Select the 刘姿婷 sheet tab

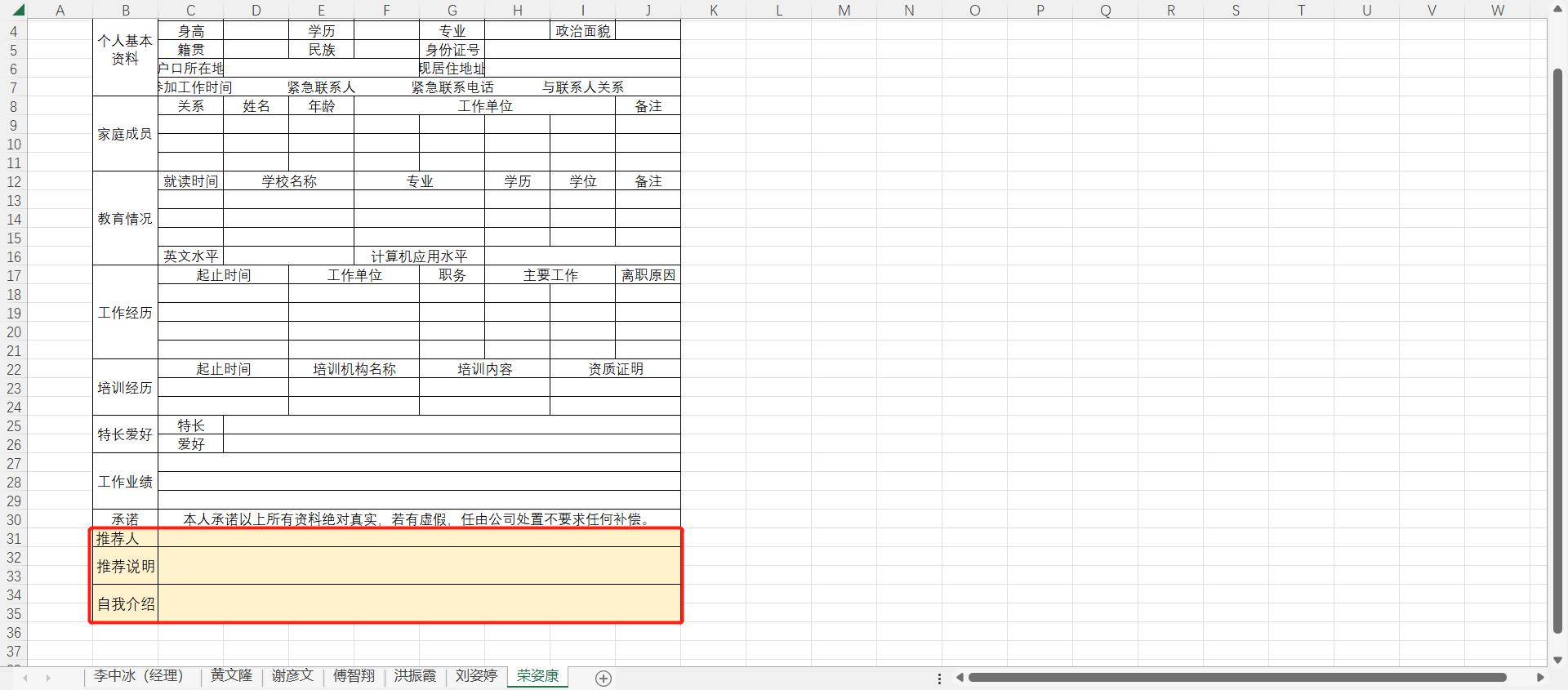[x=476, y=676]
